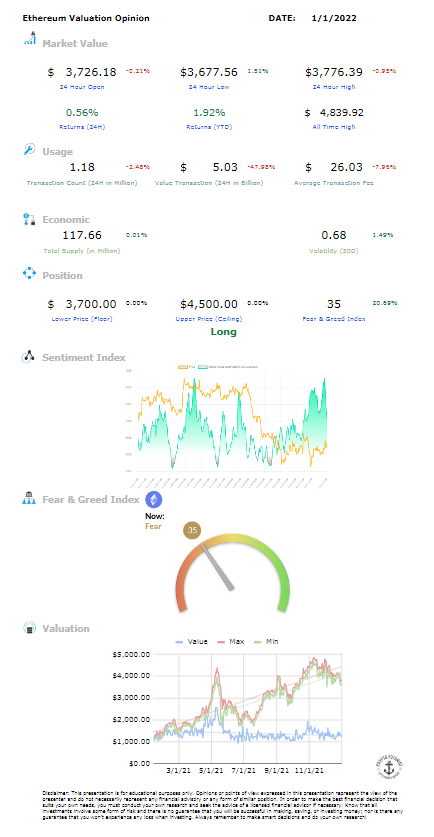Click the Sentiment Index icon

pos(28,357)
